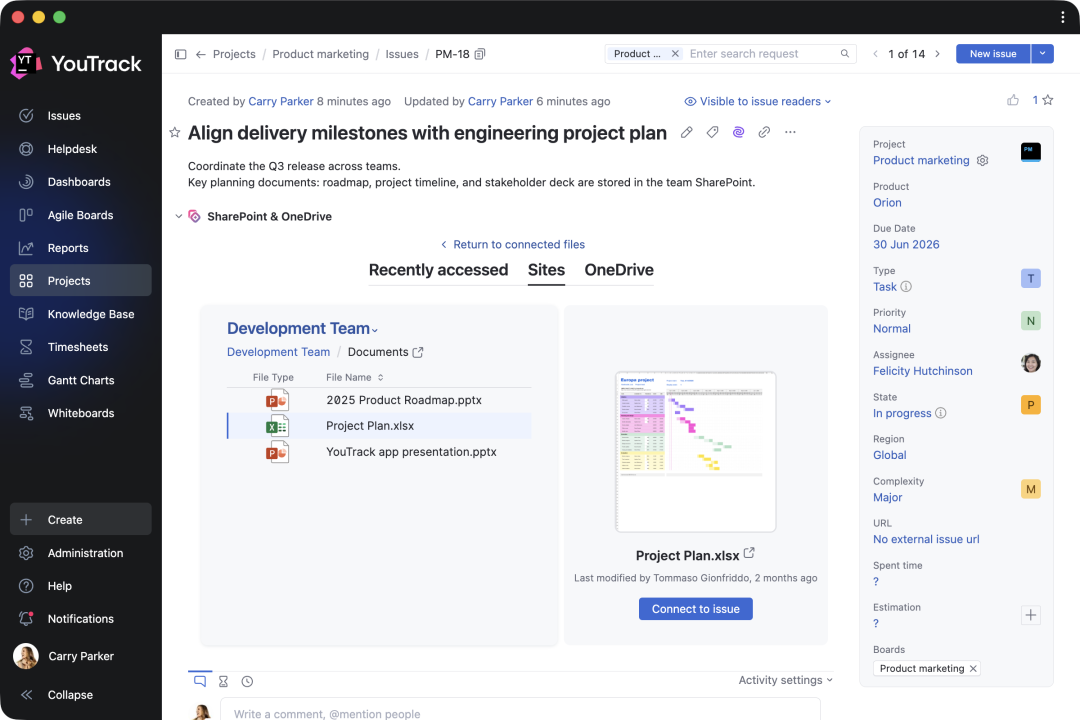
Task: Click Return to connected files link
Action: [x=512, y=245]
